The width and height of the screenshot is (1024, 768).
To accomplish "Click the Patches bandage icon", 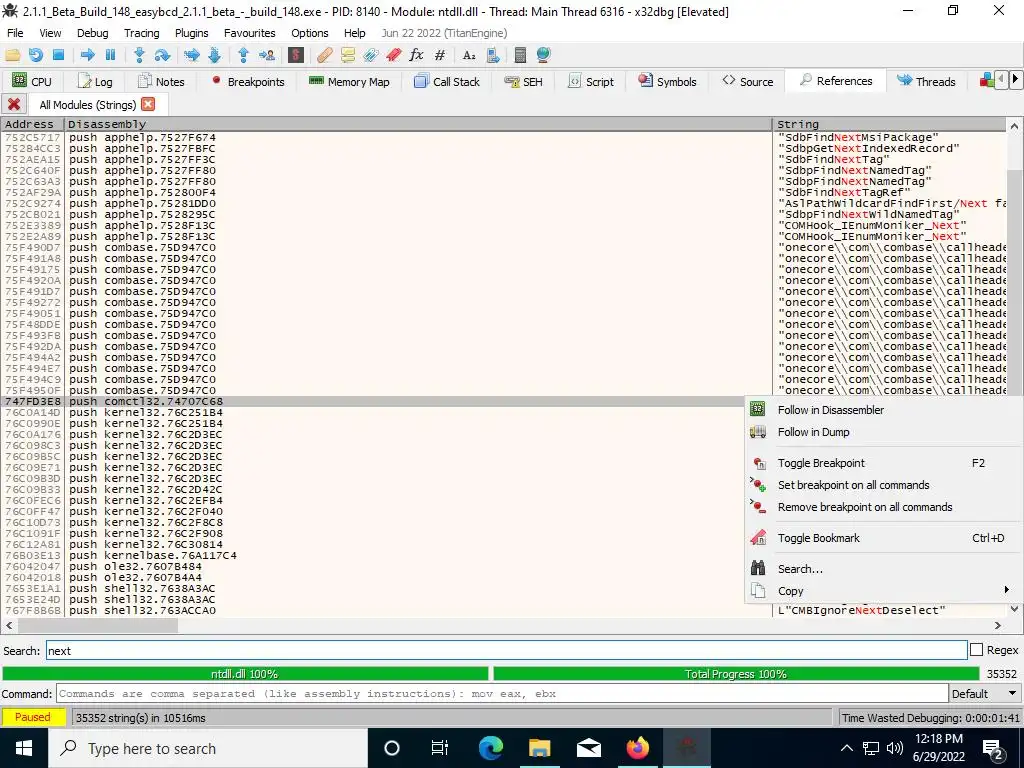I will (x=325, y=56).
